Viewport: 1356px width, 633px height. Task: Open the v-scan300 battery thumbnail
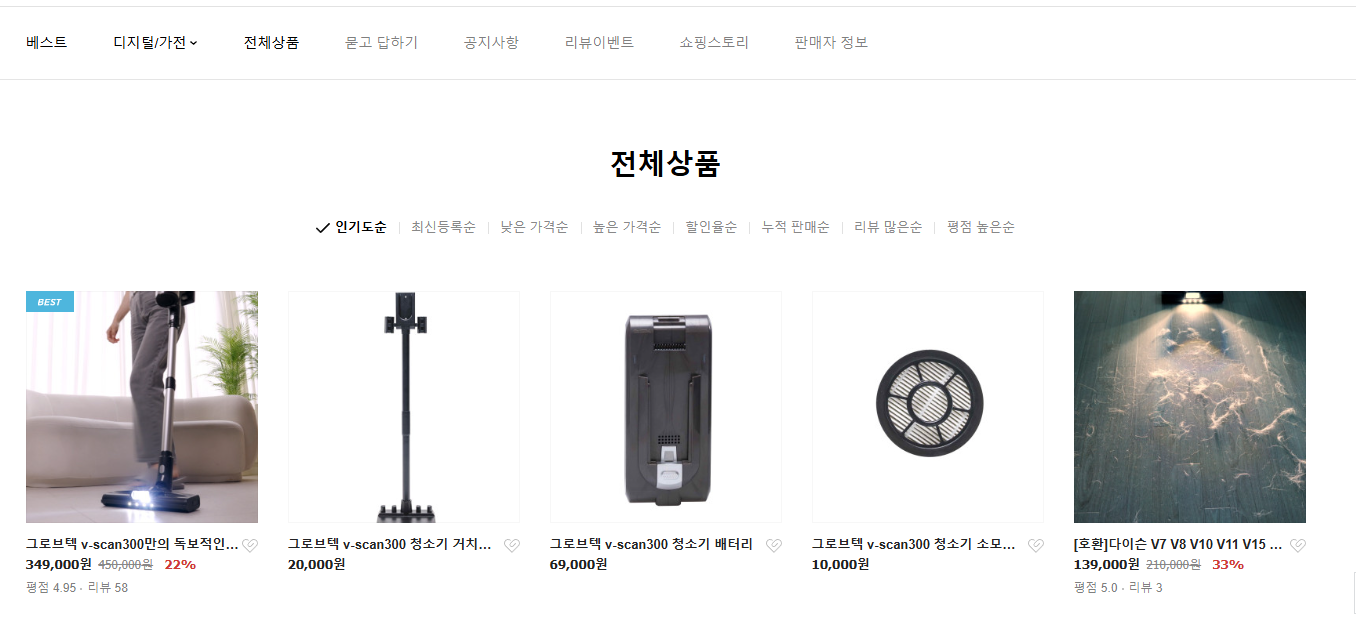(x=666, y=407)
